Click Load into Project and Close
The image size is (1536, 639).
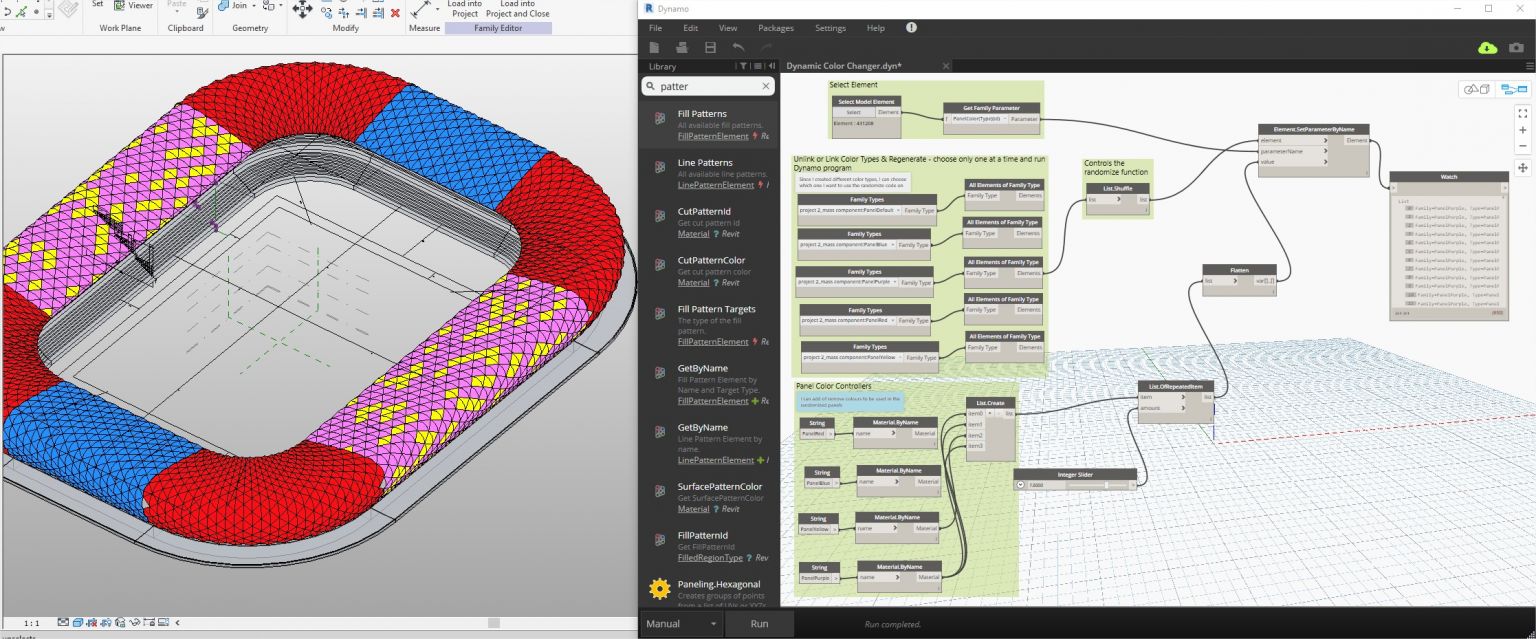518,9
